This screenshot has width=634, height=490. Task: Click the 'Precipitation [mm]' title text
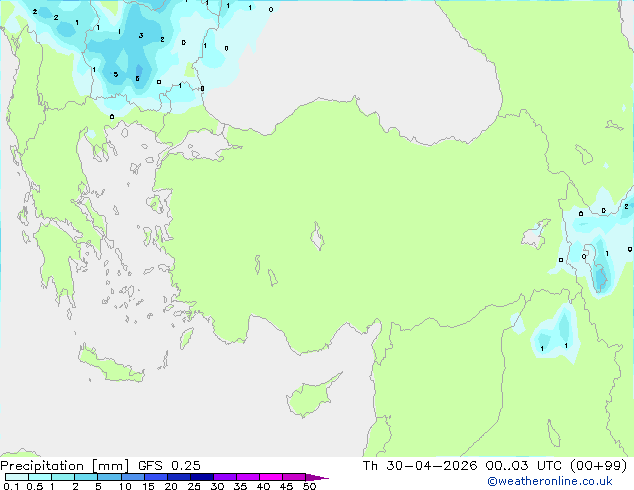(65, 466)
